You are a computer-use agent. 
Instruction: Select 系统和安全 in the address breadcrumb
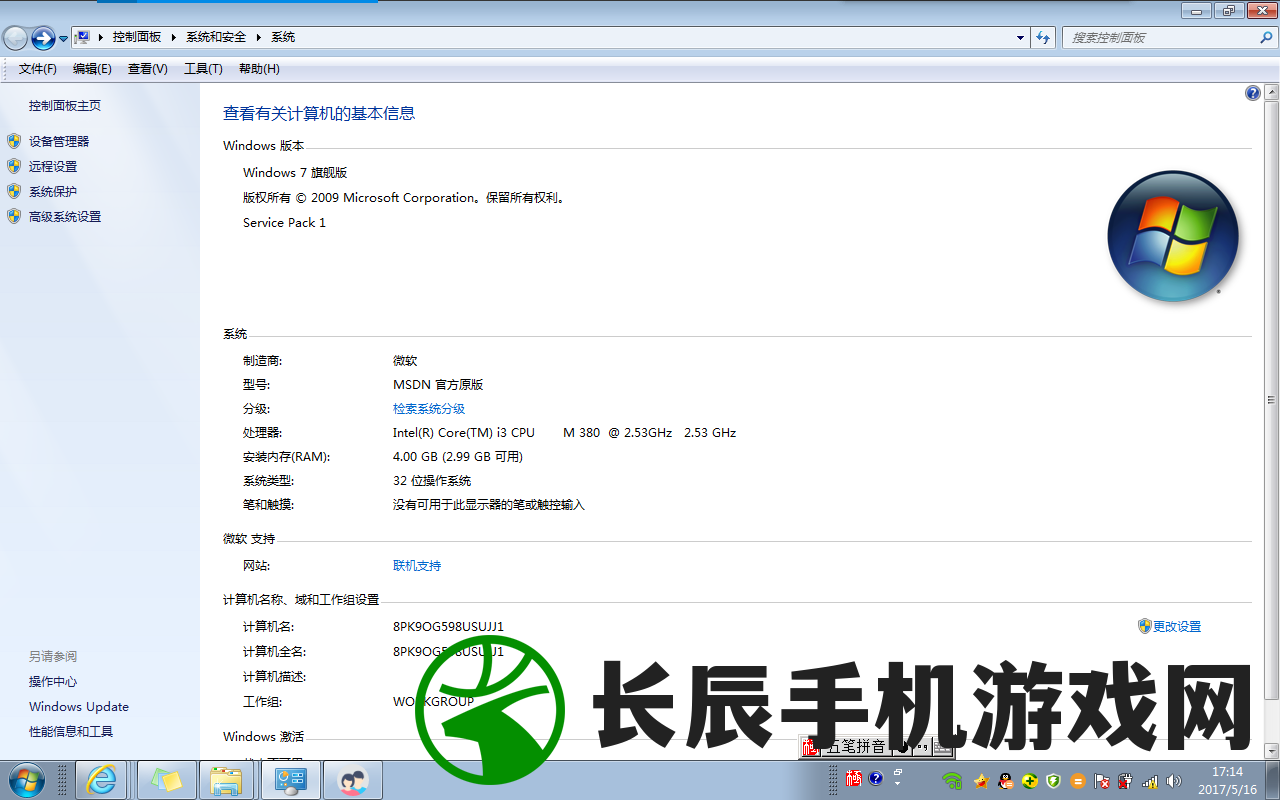point(216,37)
